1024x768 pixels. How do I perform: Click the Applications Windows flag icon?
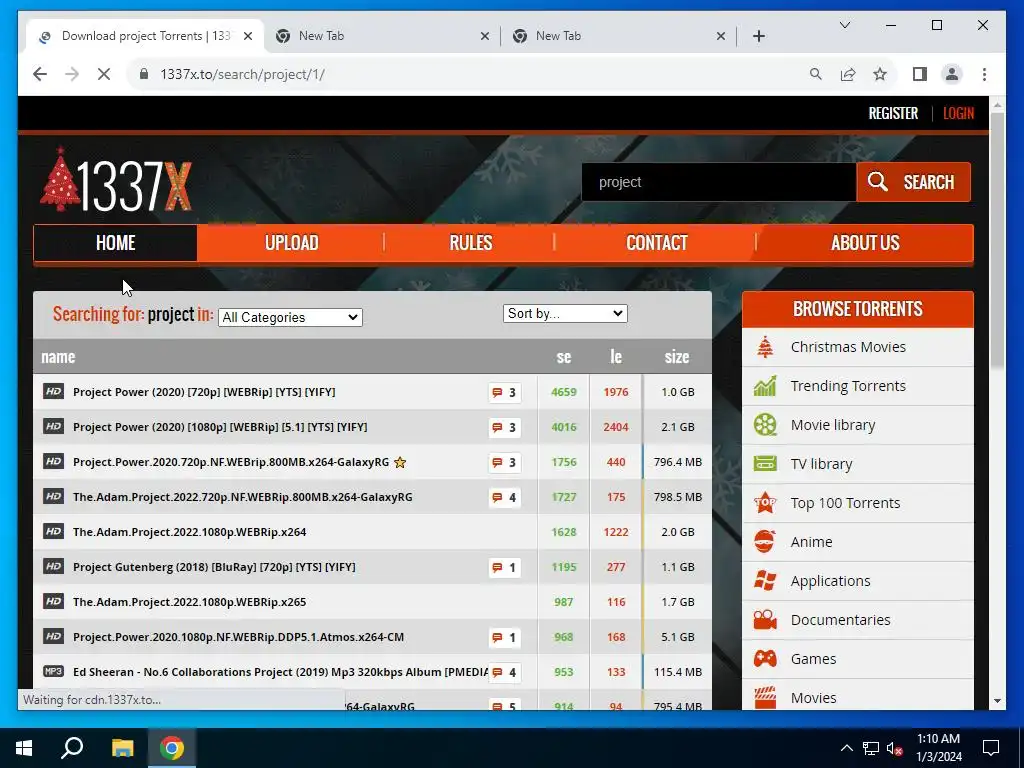[765, 581]
